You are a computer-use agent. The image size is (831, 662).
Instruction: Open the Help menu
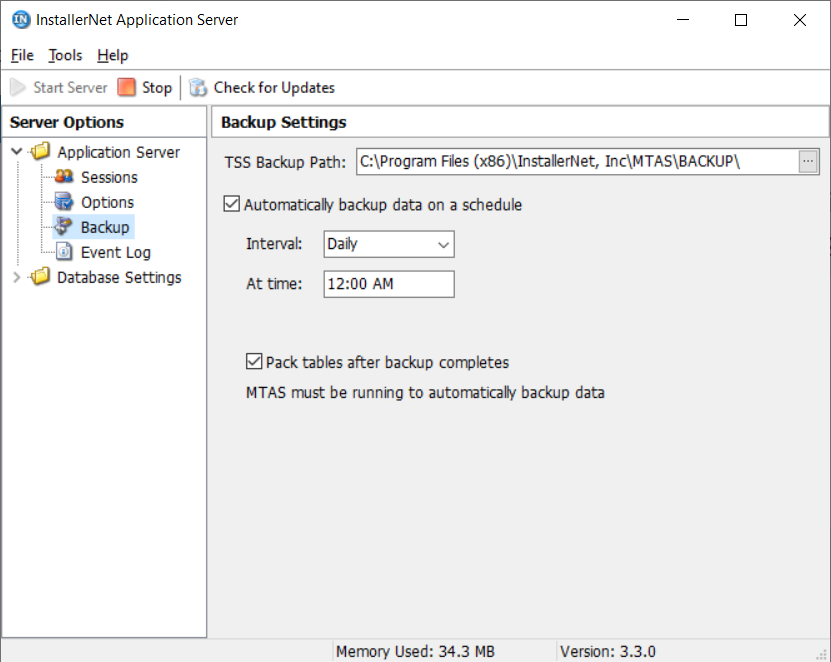click(112, 55)
